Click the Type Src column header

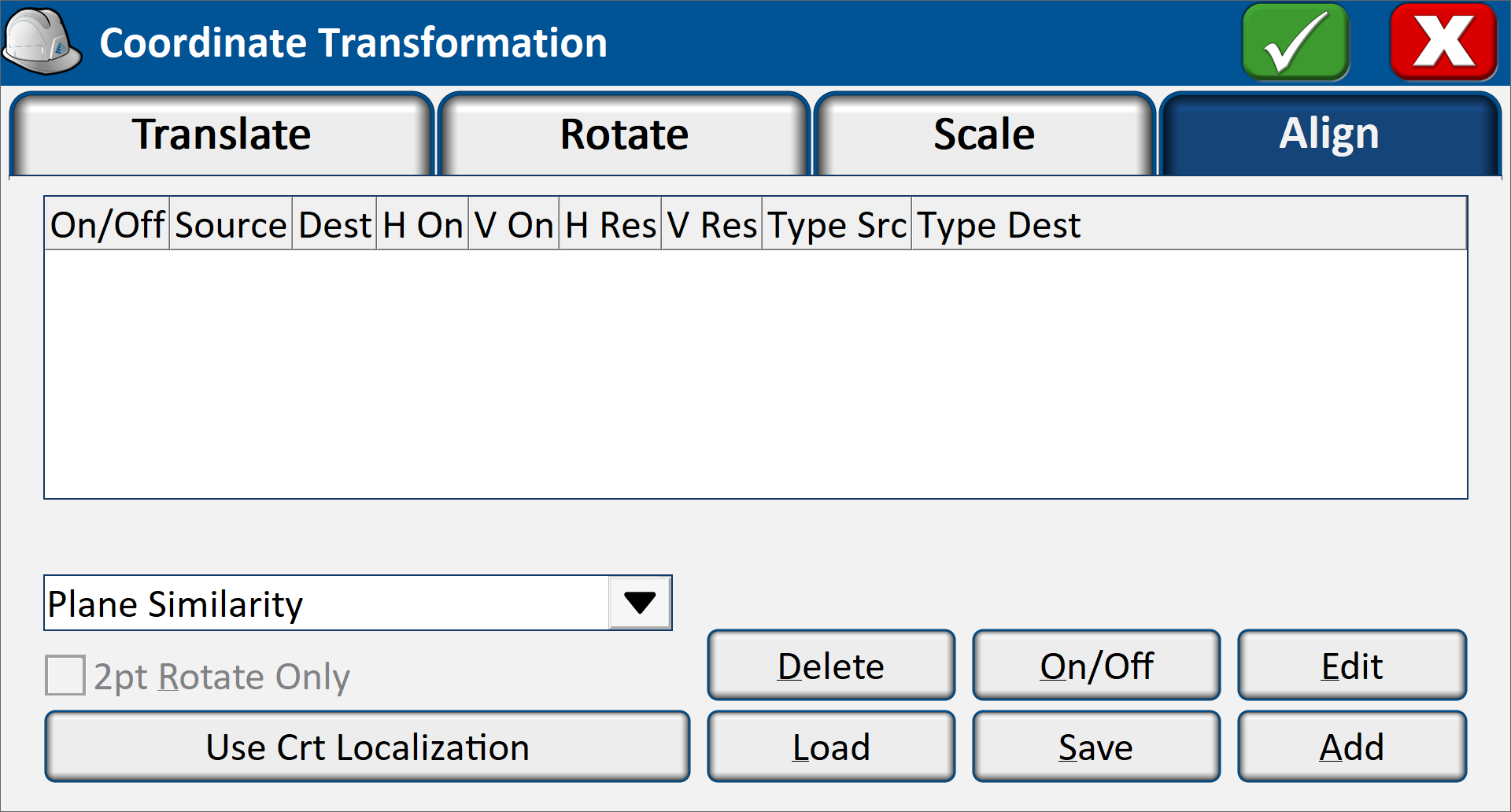tap(837, 225)
